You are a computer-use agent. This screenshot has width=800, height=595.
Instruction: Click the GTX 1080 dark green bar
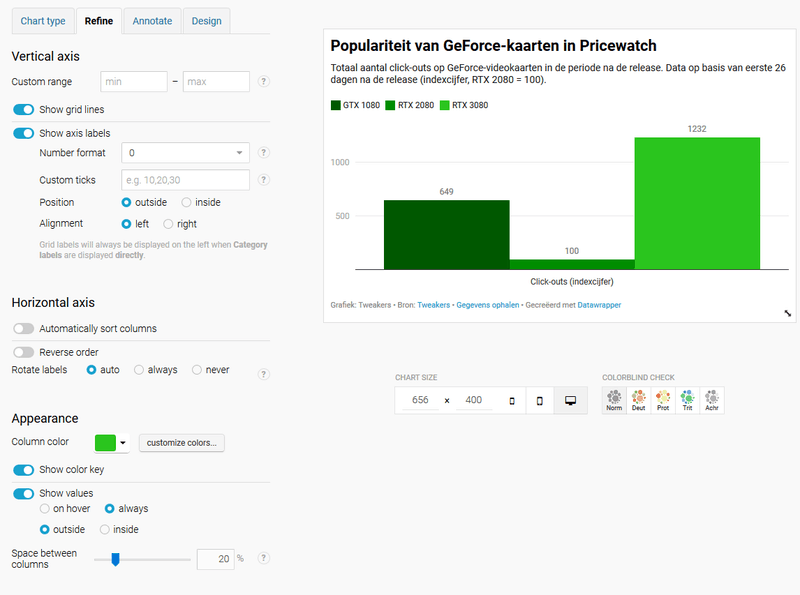(x=446, y=235)
